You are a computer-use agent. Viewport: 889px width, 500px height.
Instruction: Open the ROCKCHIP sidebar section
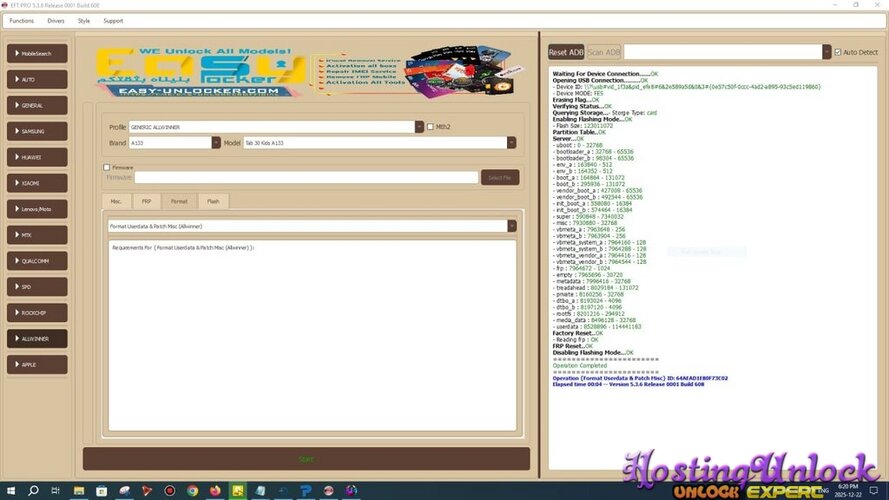(37, 312)
